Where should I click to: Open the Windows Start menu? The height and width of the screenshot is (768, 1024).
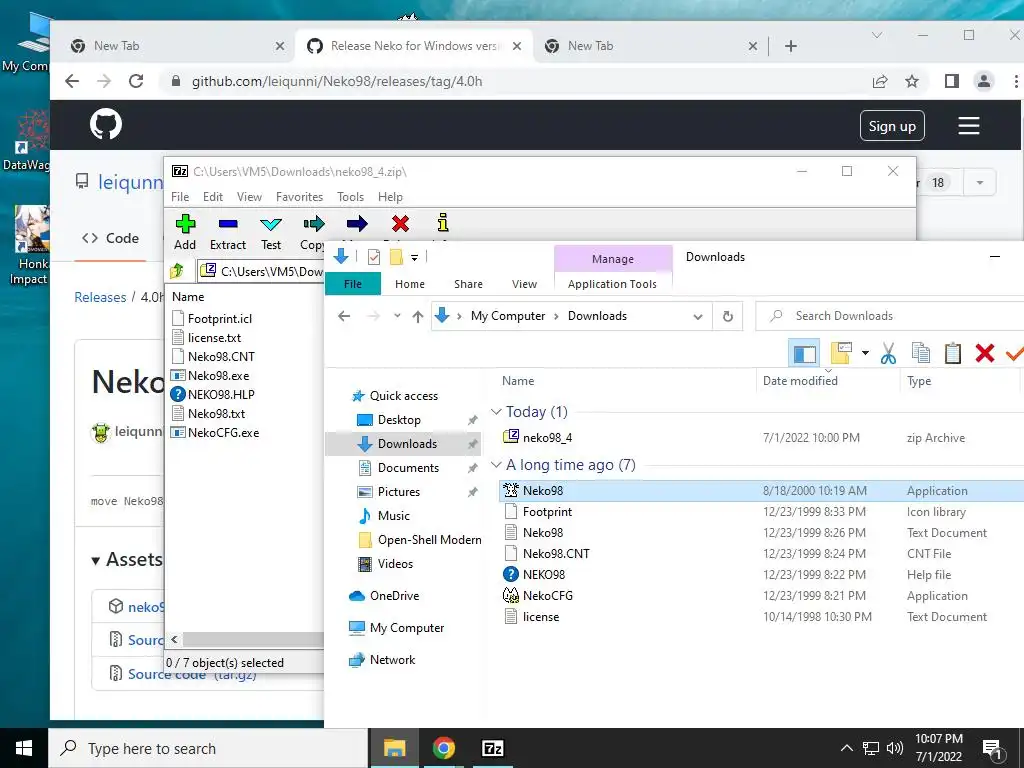tap(24, 748)
